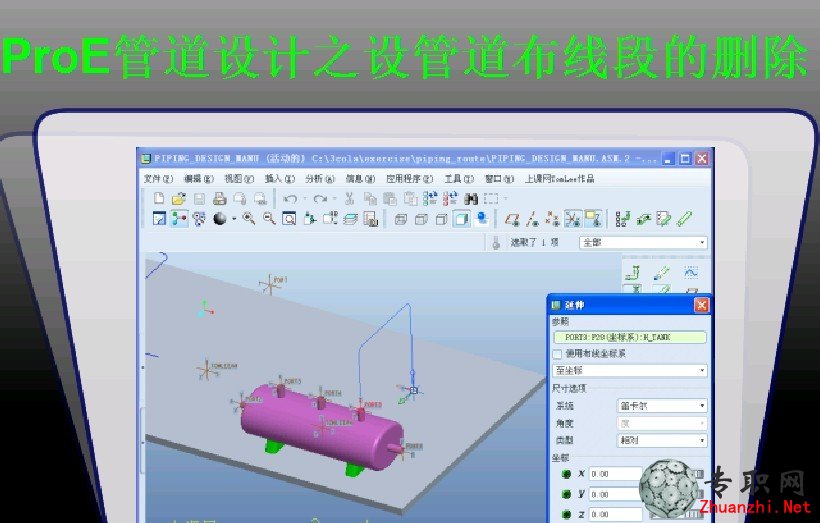Open the 编辑 (Edit) menu

tap(199, 179)
